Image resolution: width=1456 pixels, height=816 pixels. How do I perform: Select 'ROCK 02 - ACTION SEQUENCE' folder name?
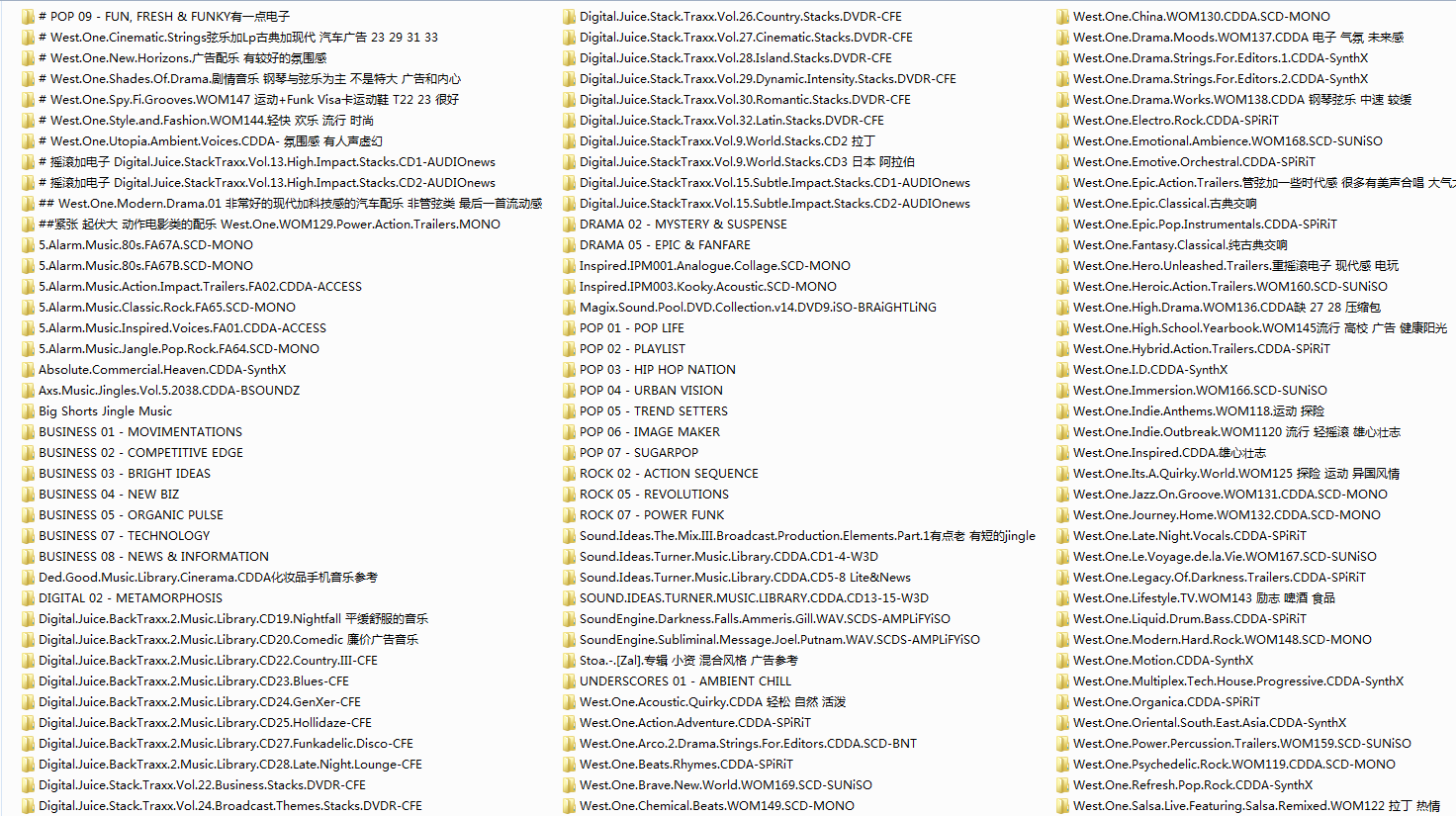669,474
